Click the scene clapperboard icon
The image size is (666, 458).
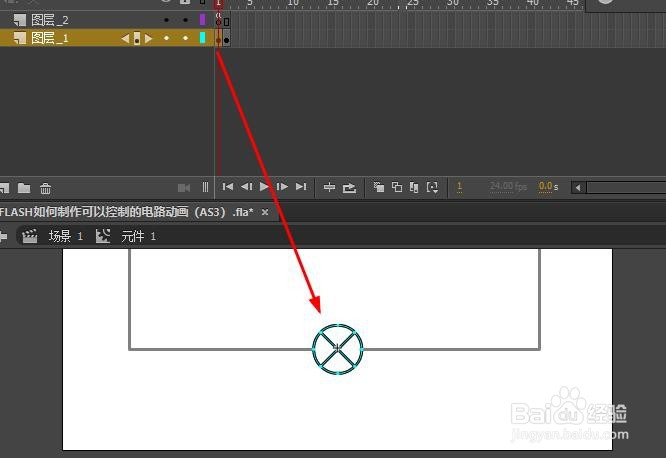pos(30,236)
